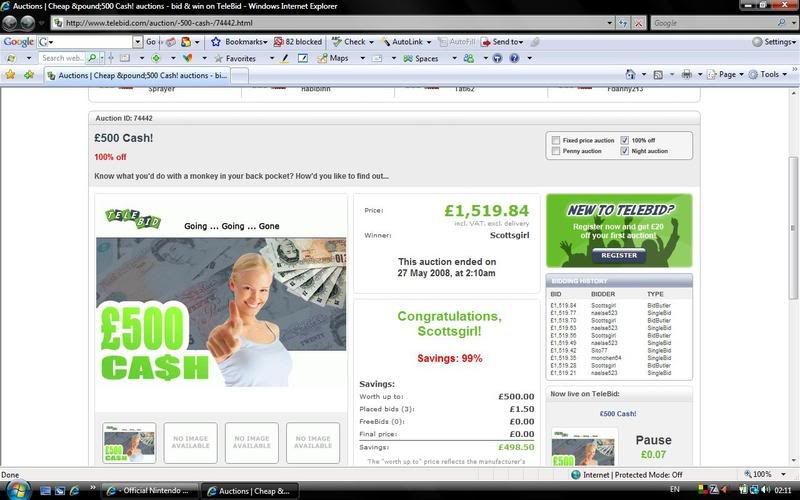Click the 82 blocked popup blocker
This screenshot has width=800, height=500.
click(298, 42)
